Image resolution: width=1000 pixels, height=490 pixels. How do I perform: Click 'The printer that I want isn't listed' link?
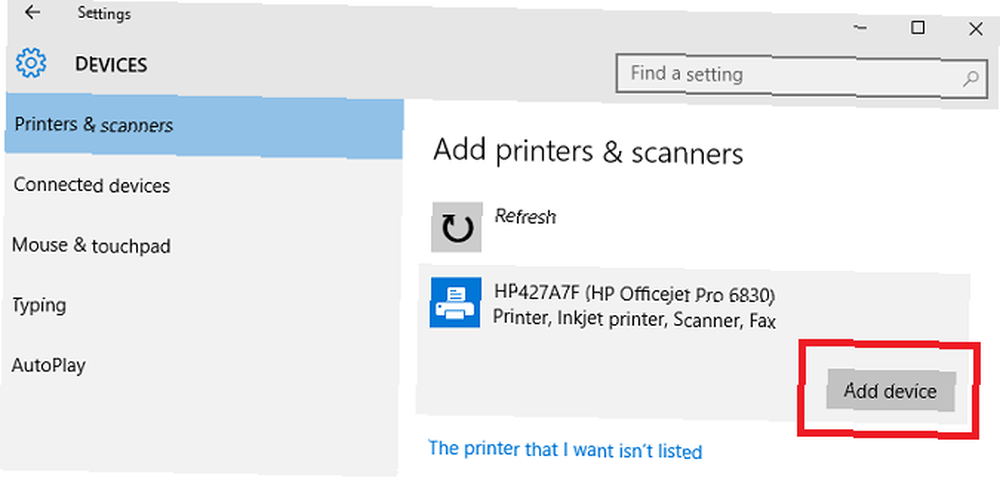565,450
